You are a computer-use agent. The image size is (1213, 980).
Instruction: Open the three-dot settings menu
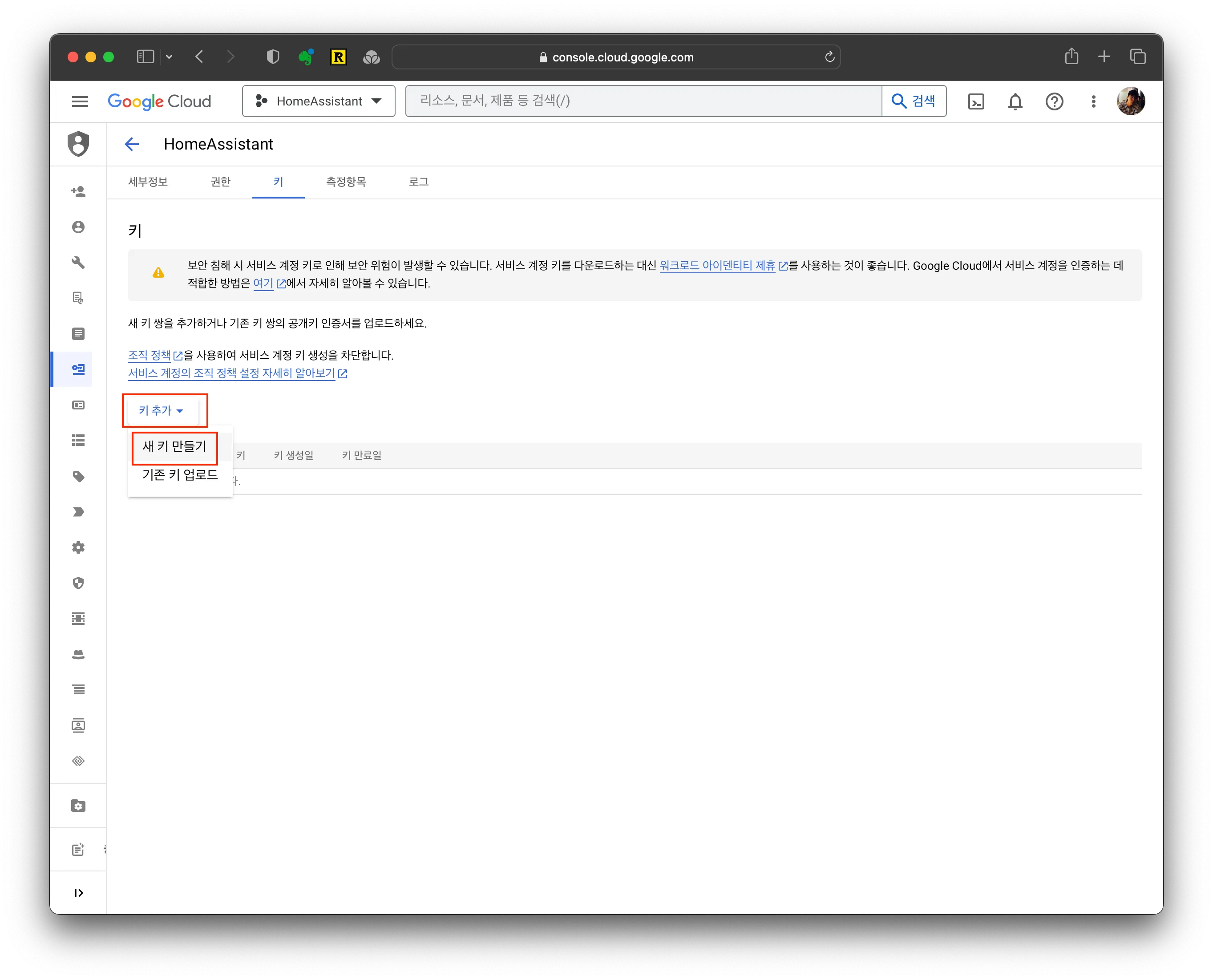1093,101
